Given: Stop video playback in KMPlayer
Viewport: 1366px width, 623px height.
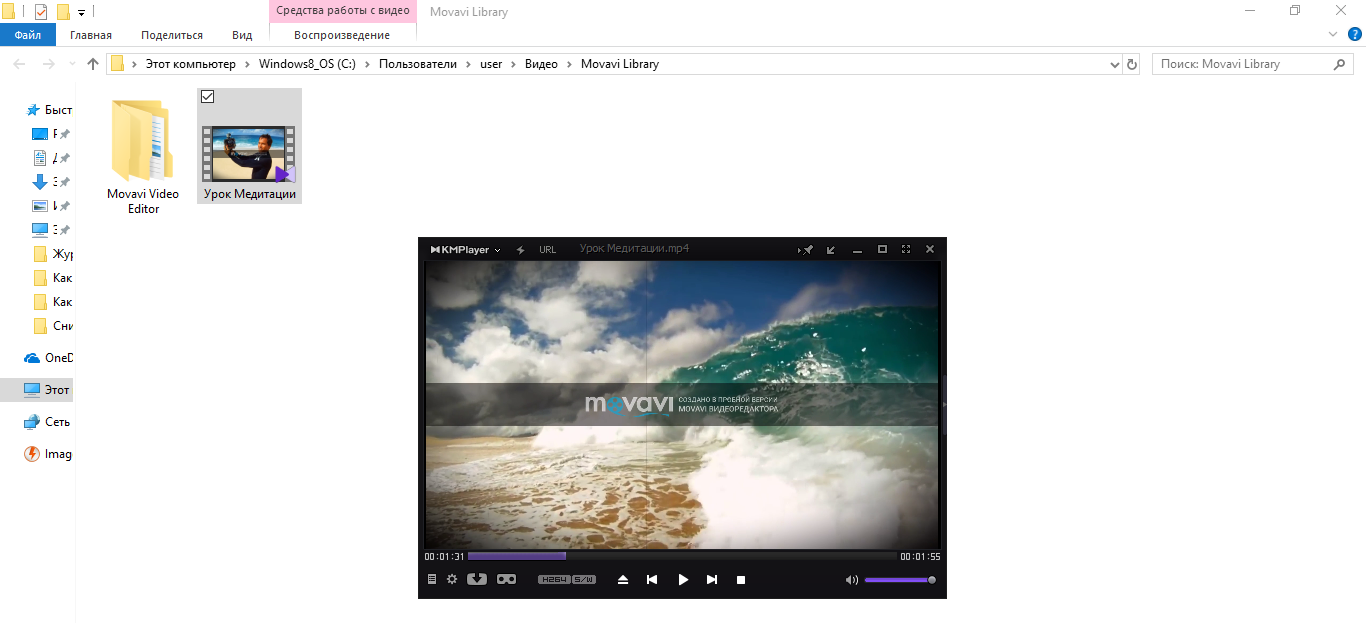Looking at the screenshot, I should 741,580.
